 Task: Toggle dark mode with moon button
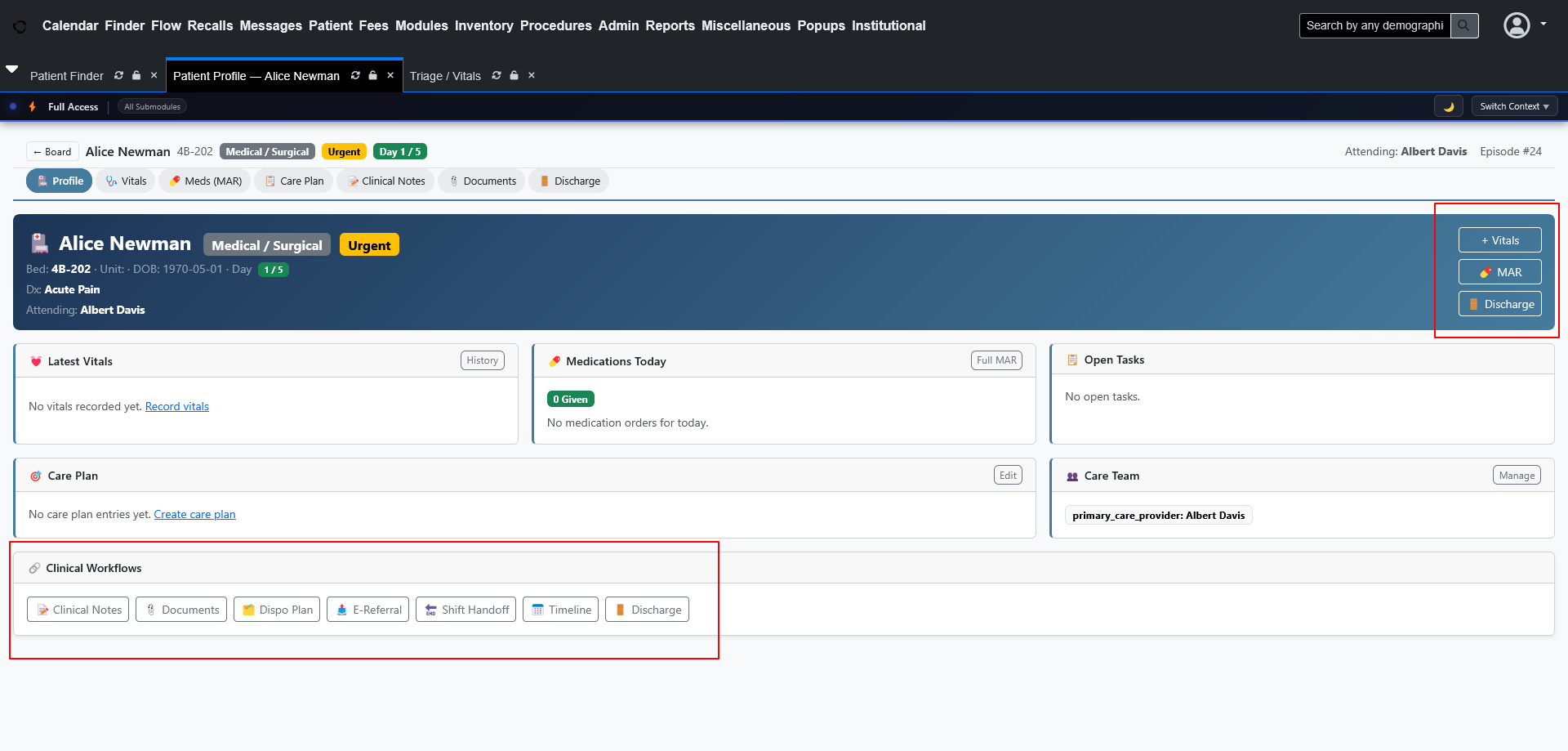click(x=1448, y=106)
